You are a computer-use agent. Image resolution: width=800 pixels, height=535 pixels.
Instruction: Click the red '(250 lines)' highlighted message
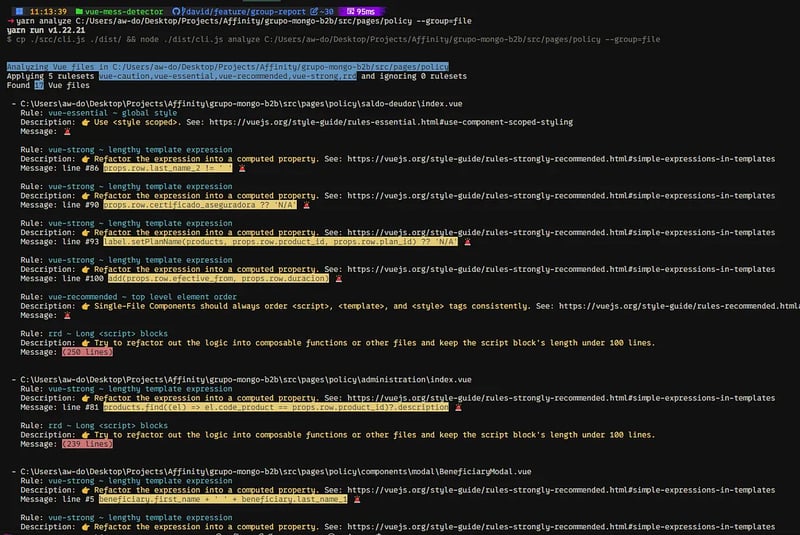[x=87, y=352]
